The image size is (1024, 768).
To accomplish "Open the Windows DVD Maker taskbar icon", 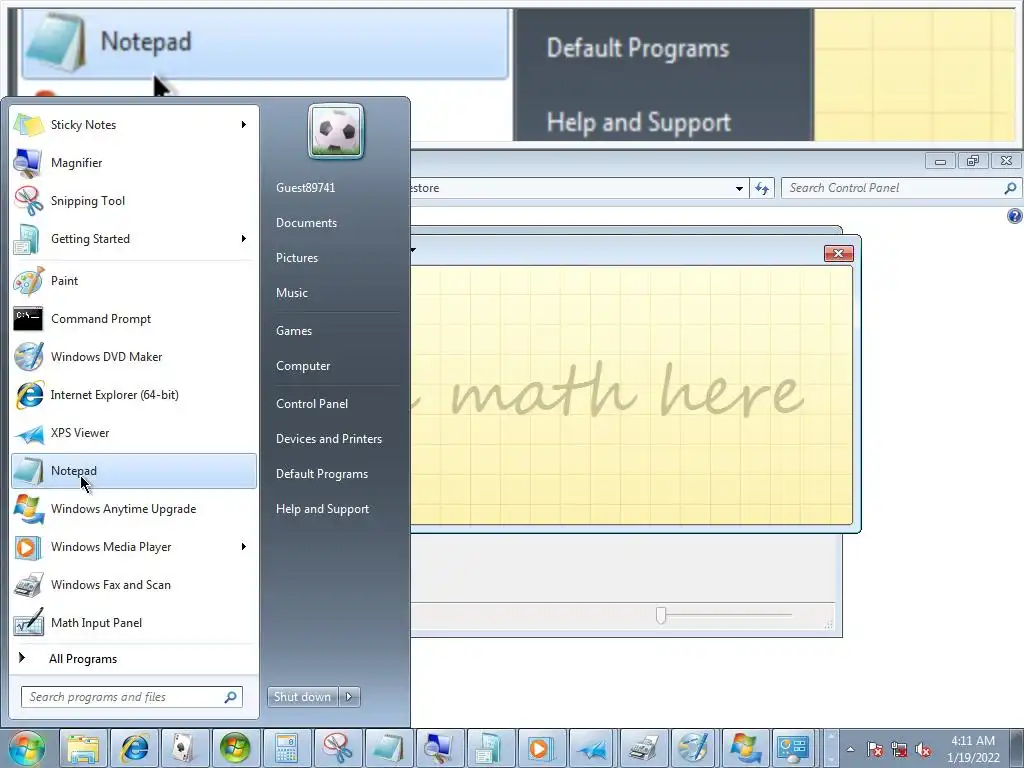I will [x=694, y=748].
